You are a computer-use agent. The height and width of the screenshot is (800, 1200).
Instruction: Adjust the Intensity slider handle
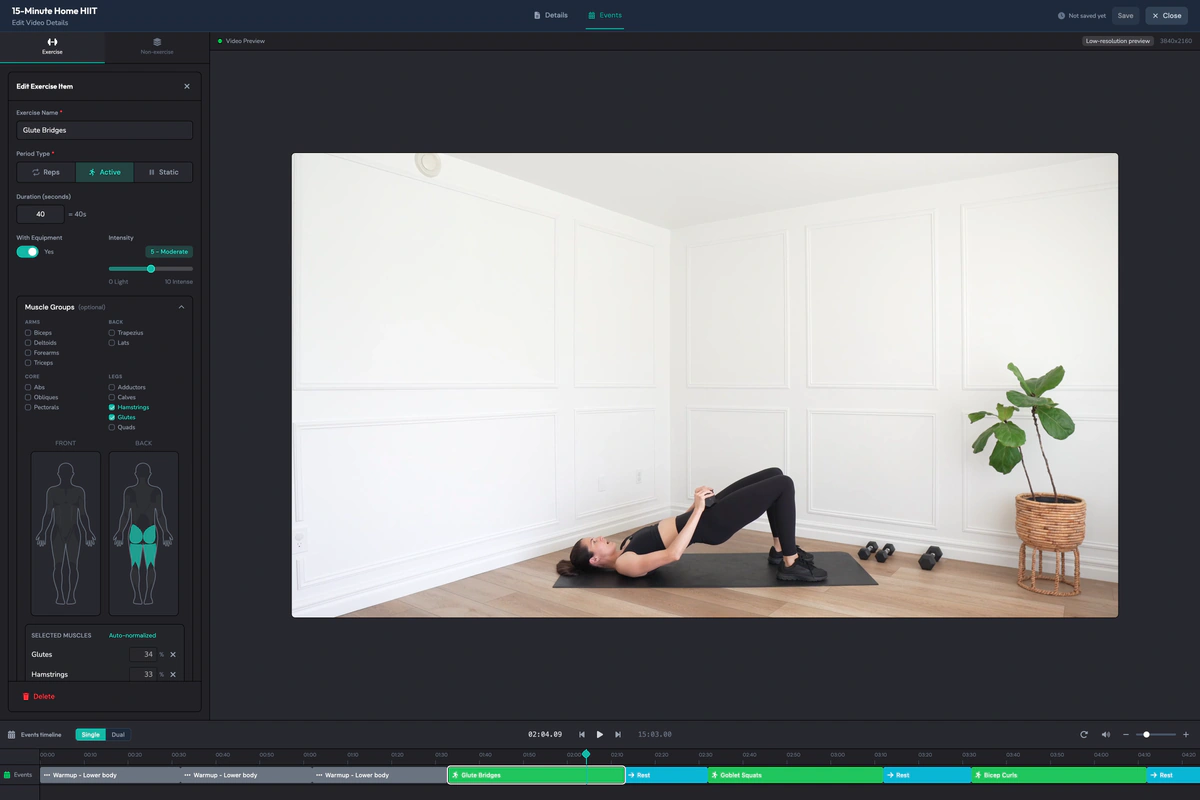tap(151, 269)
